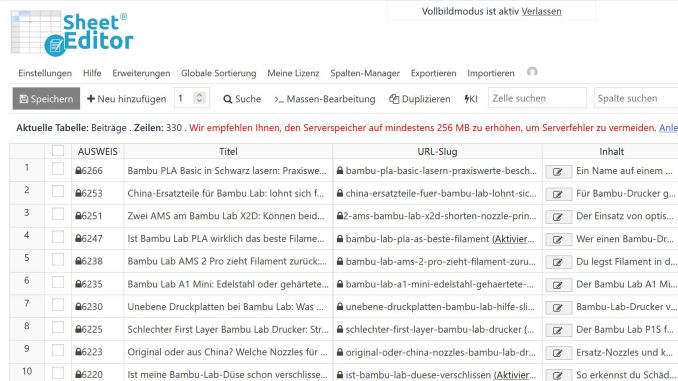Tick checkbox for row 7 (6230)
This screenshot has width=678, height=381.
(x=58, y=305)
